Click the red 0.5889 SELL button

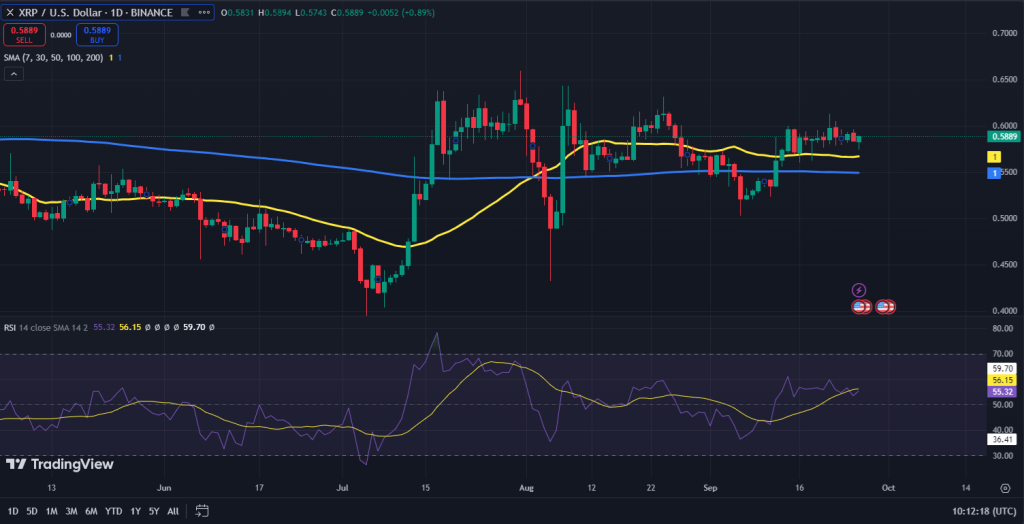[x=24, y=35]
